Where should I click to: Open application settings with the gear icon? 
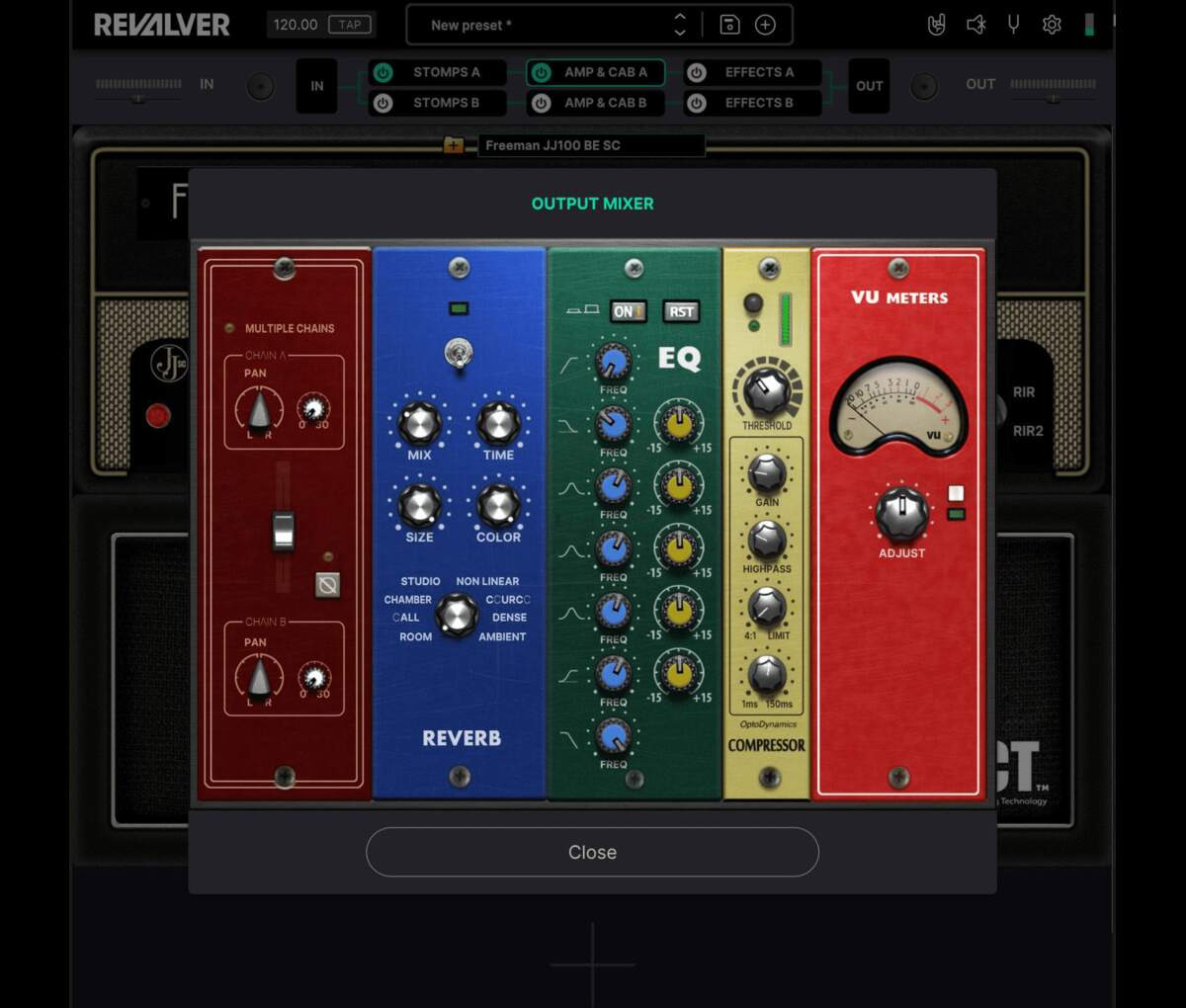click(x=1052, y=24)
